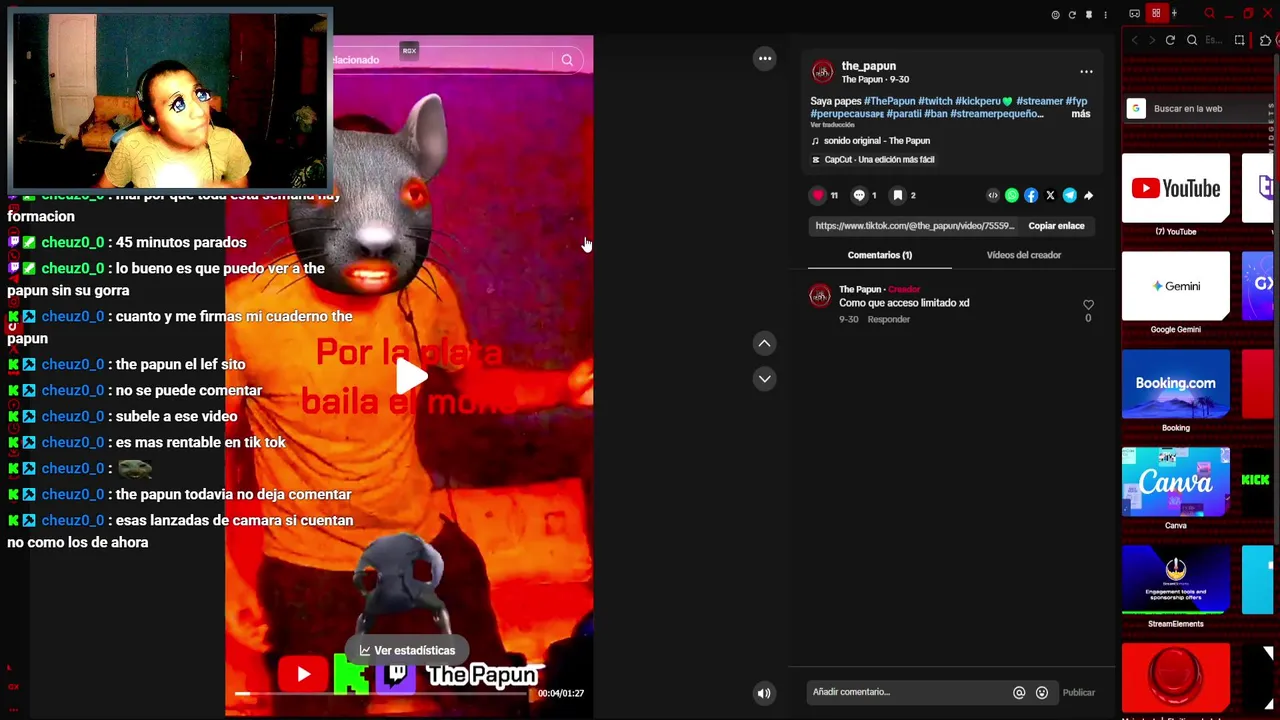The height and width of the screenshot is (720, 1280).
Task: Open sonido original - The Papun
Action: click(x=877, y=141)
